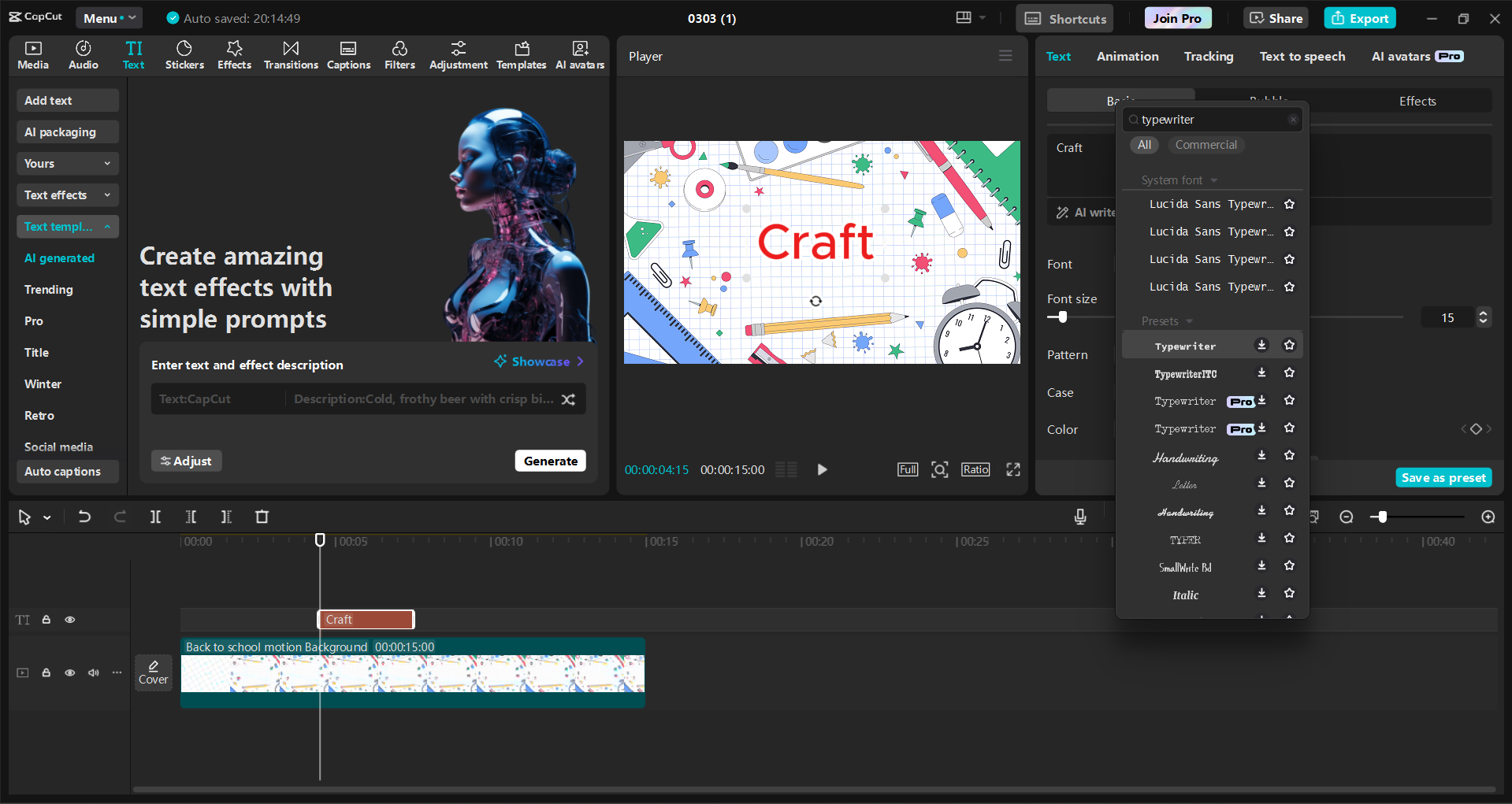Select the voiceover microphone icon
Screen dimensions: 1512x804
[1079, 517]
